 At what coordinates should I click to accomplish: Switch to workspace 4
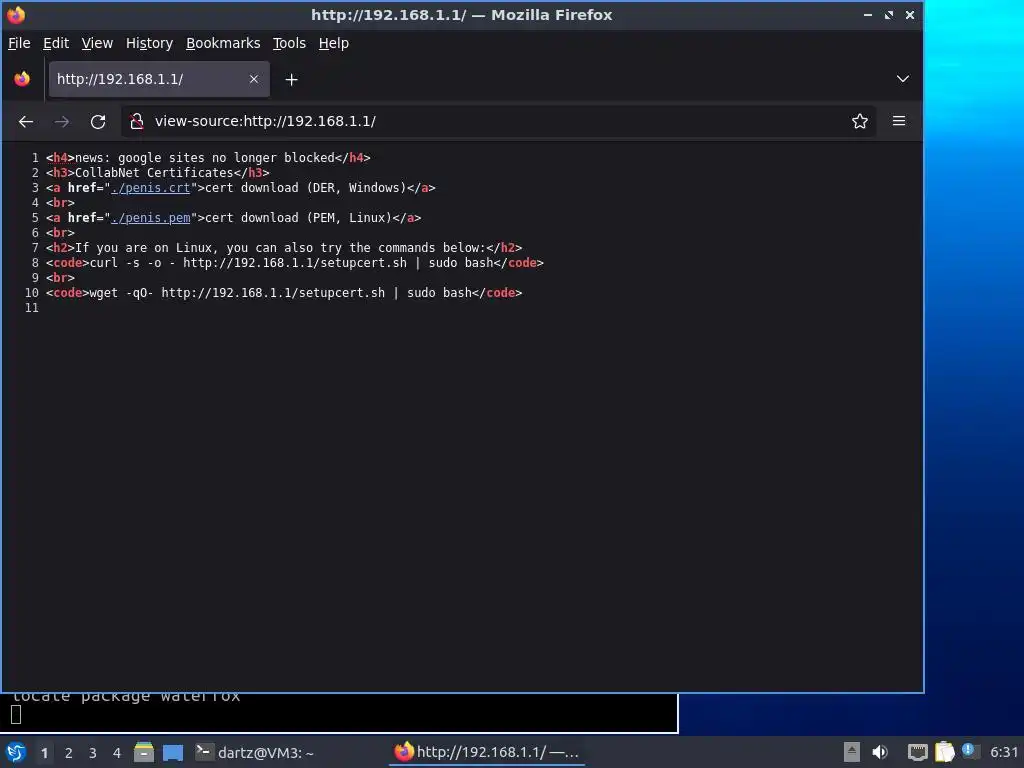coord(117,753)
